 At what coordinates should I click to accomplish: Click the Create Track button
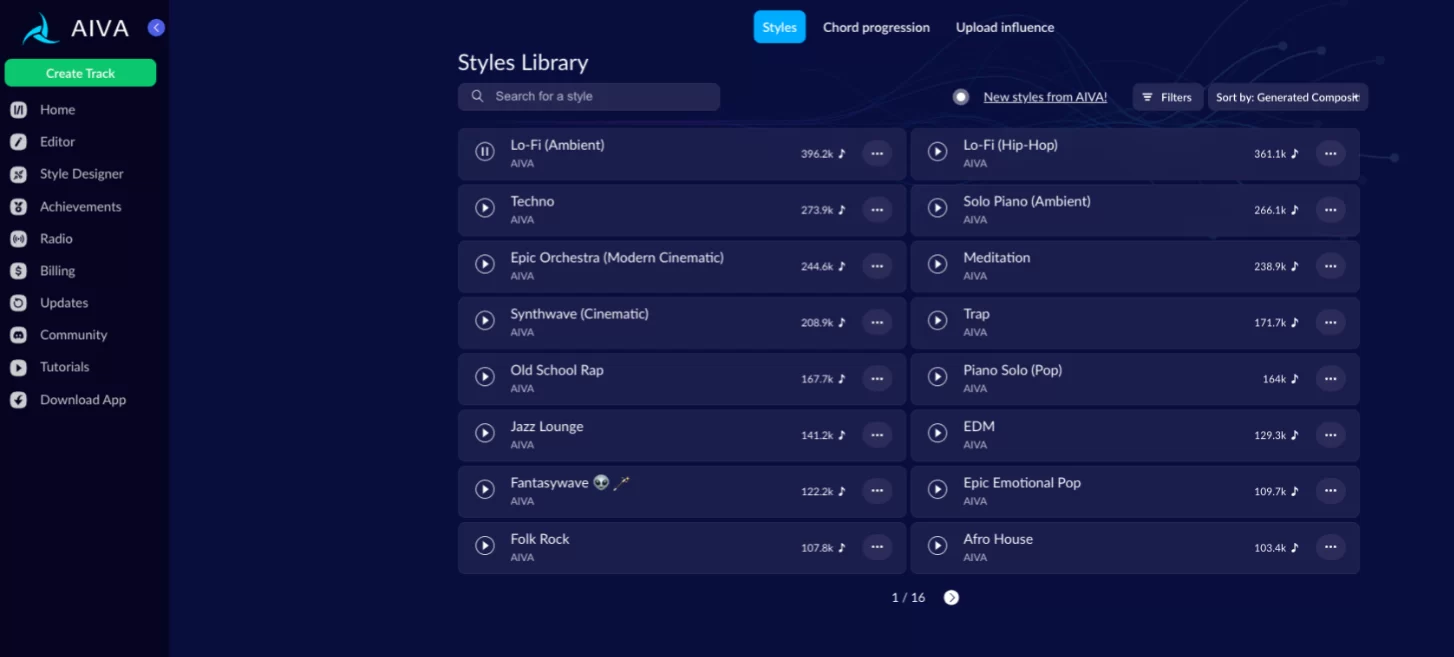pos(80,73)
